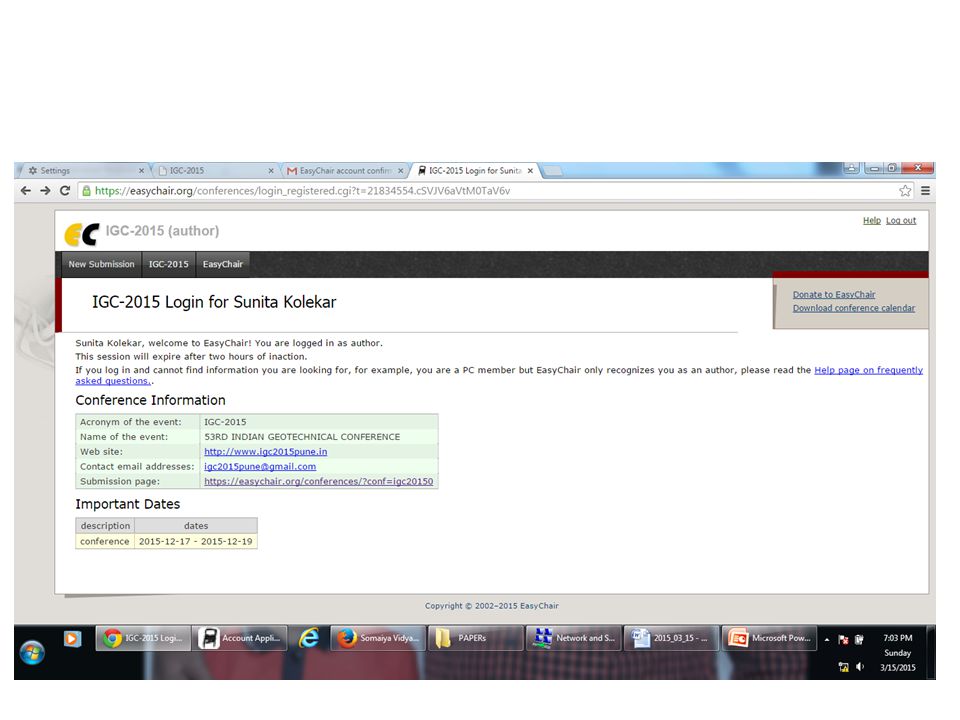
Task: Click the green padlock security icon
Action: [86, 191]
